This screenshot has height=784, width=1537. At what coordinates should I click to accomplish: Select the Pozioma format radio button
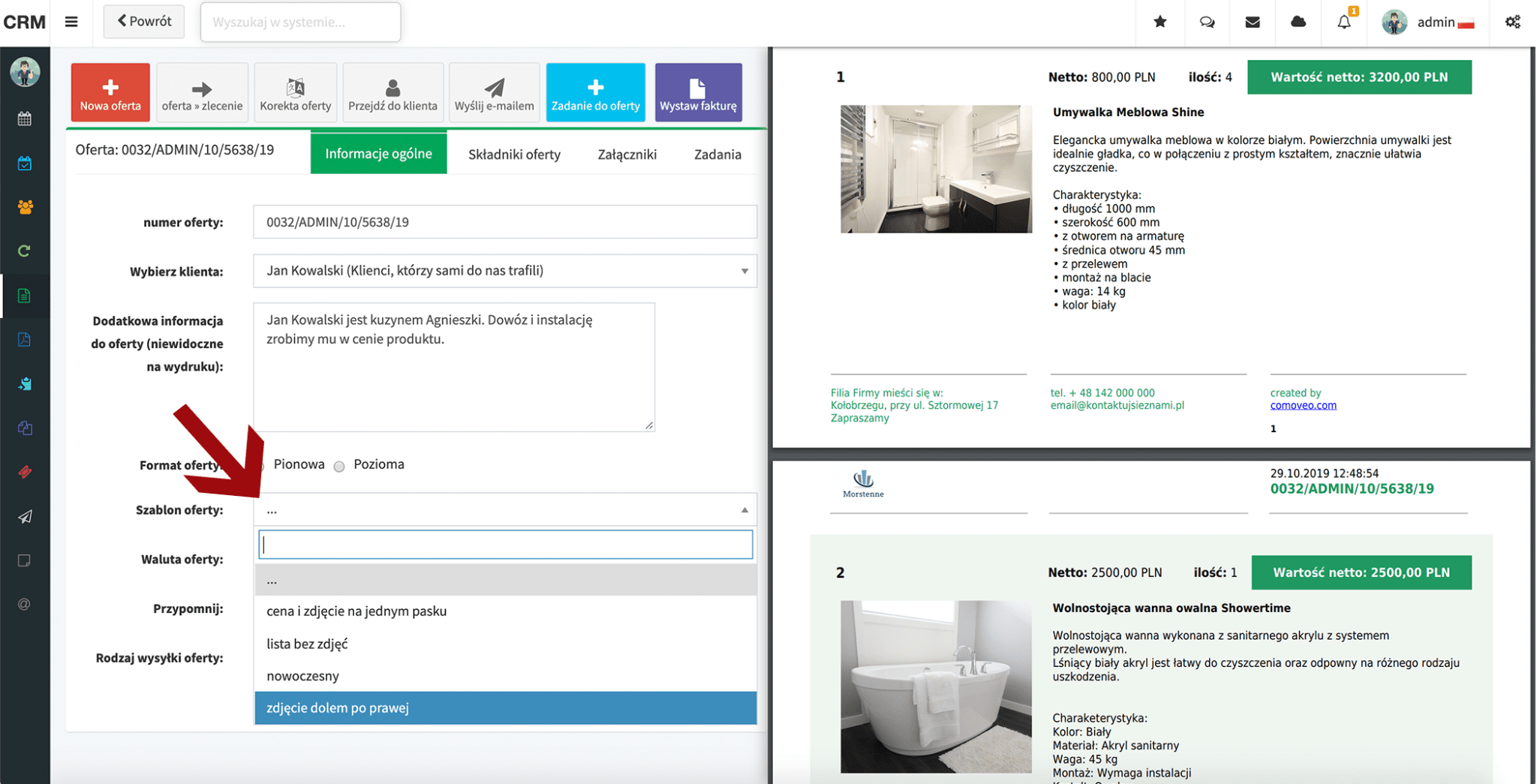coord(339,466)
